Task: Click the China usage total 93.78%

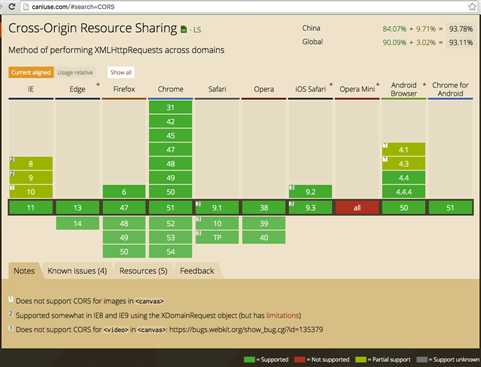Action: (x=461, y=29)
